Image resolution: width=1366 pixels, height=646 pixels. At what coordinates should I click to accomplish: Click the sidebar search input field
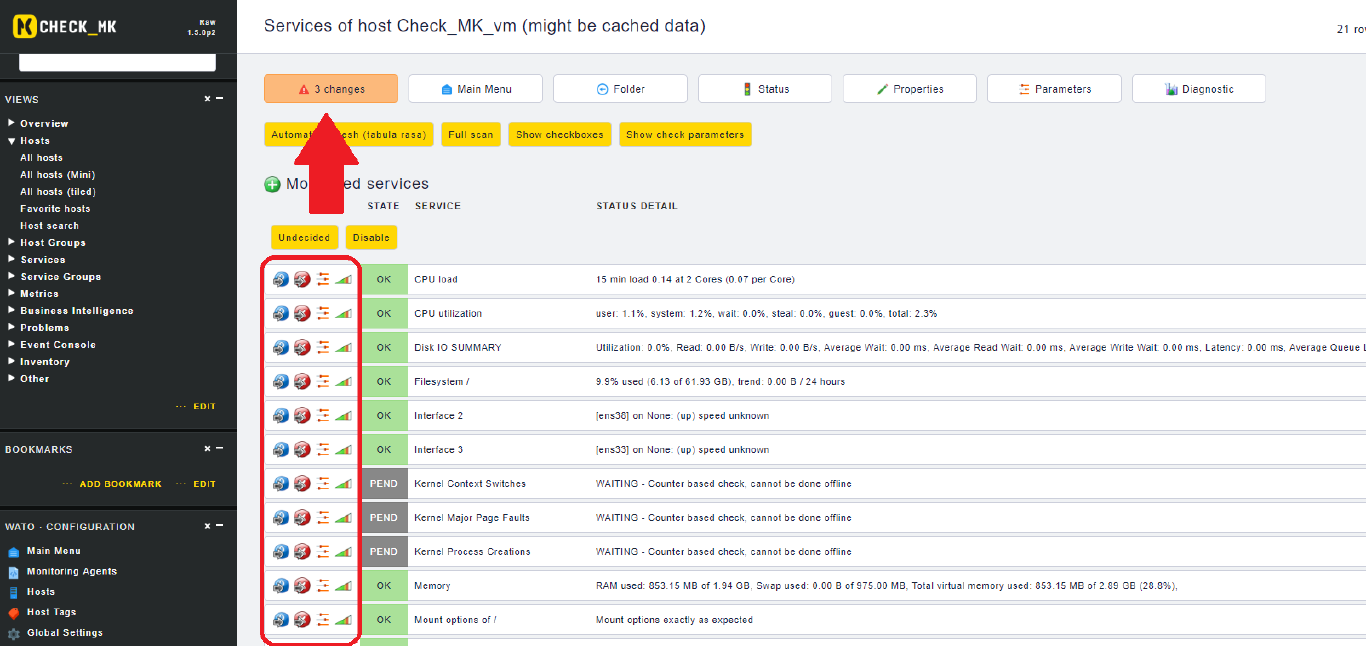point(117,62)
